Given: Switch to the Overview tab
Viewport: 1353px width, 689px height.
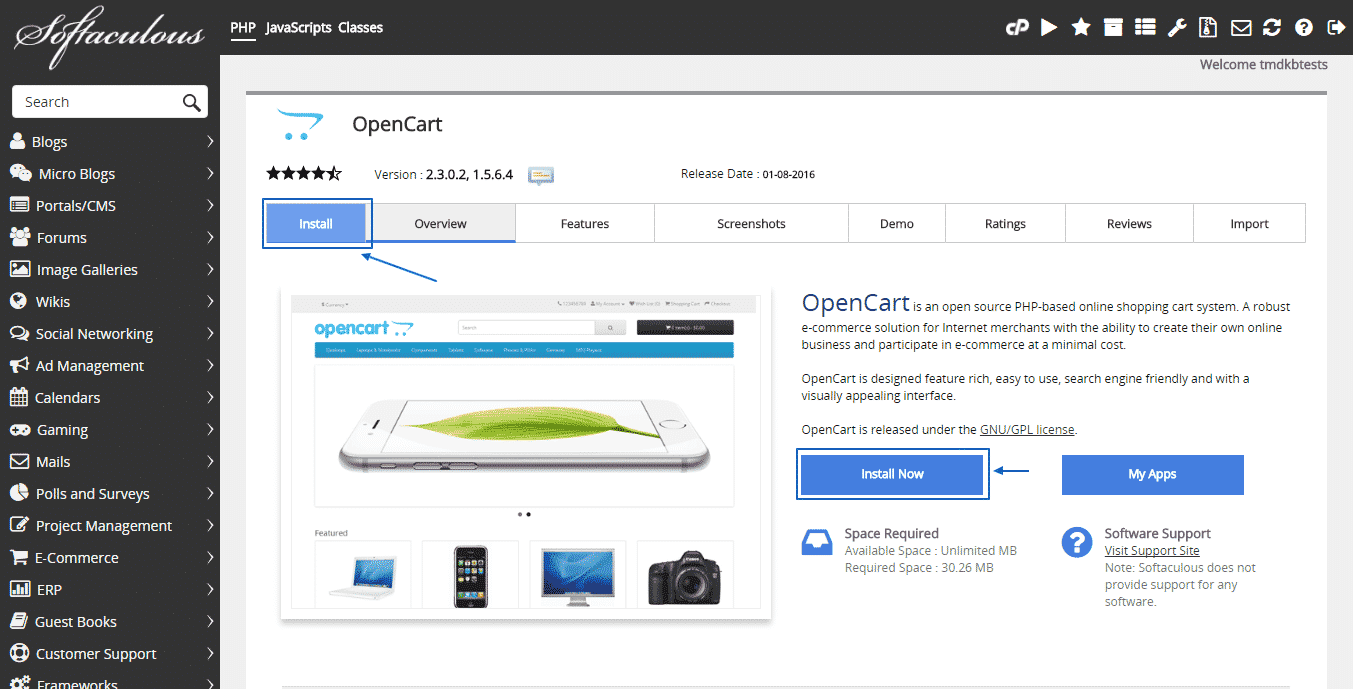Looking at the screenshot, I should coord(441,224).
